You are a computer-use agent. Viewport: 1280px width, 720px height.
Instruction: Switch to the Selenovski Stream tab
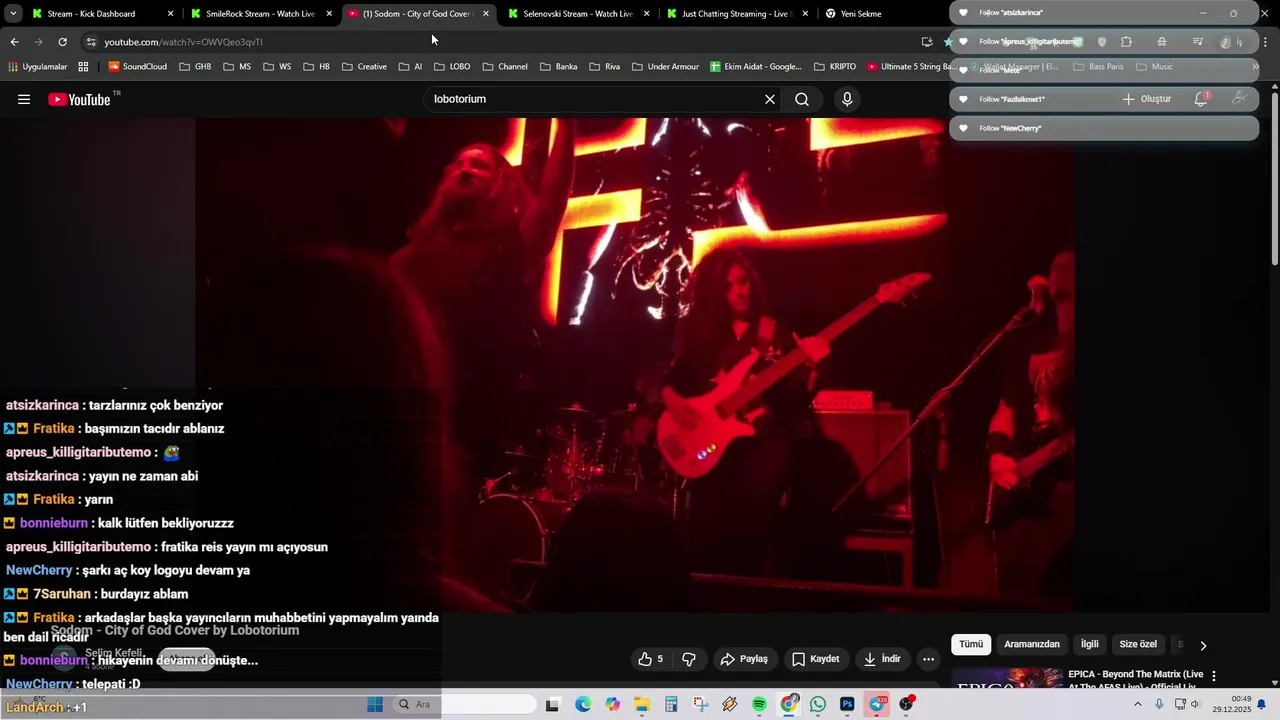click(x=578, y=14)
